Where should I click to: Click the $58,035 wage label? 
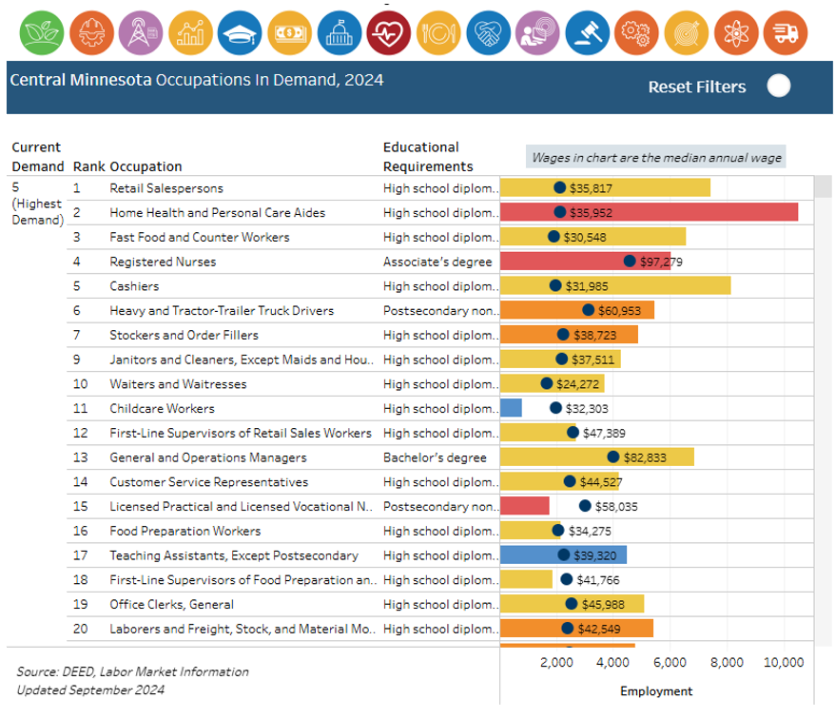tap(616, 506)
